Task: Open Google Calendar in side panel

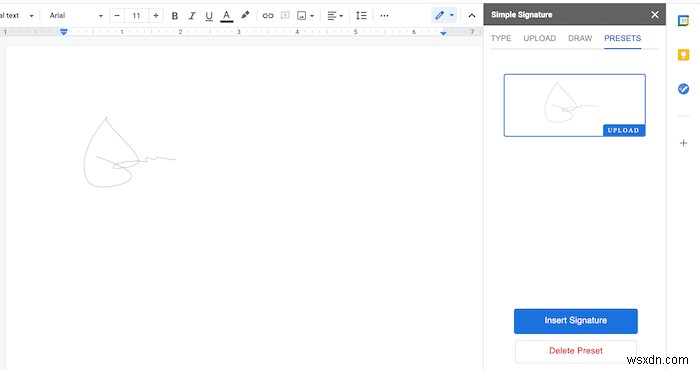Action: click(x=683, y=21)
